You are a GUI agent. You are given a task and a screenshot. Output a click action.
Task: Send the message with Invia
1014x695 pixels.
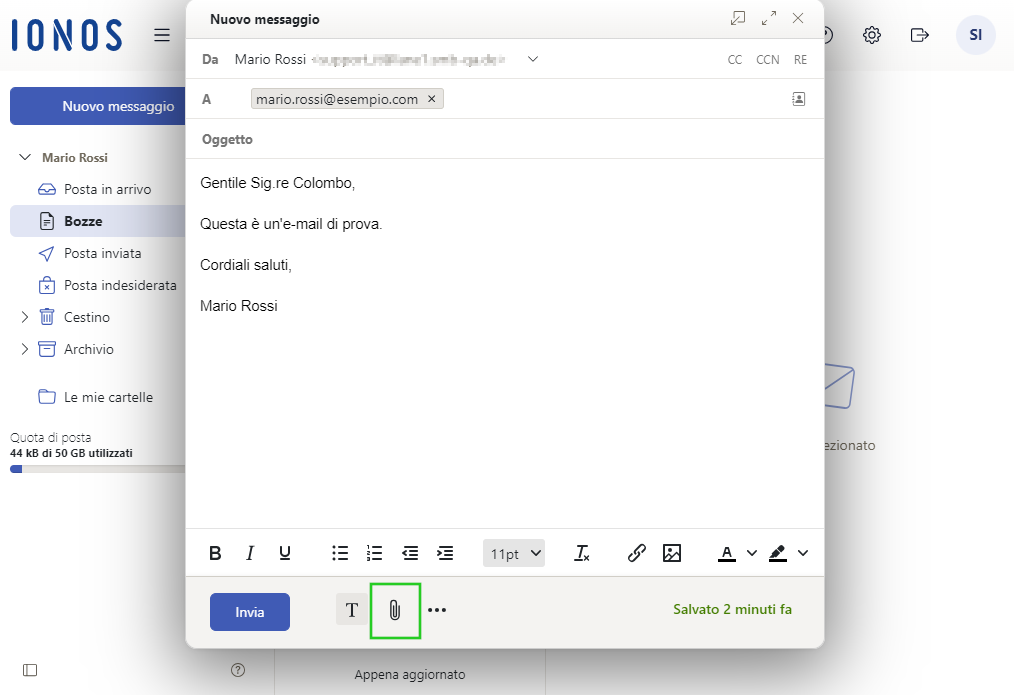pos(250,612)
